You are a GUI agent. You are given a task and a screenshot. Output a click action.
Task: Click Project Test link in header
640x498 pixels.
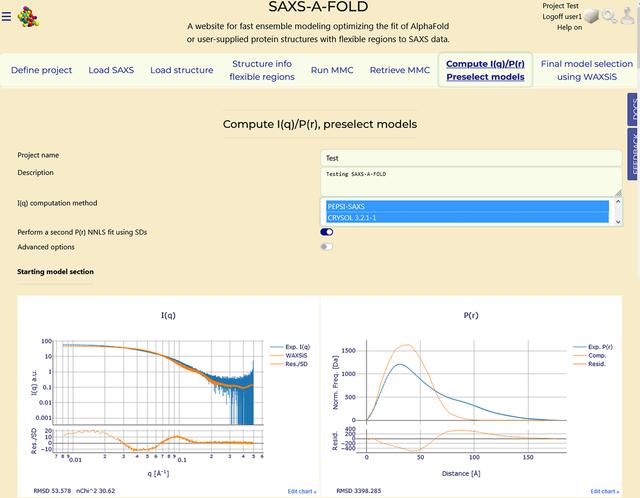click(560, 6)
